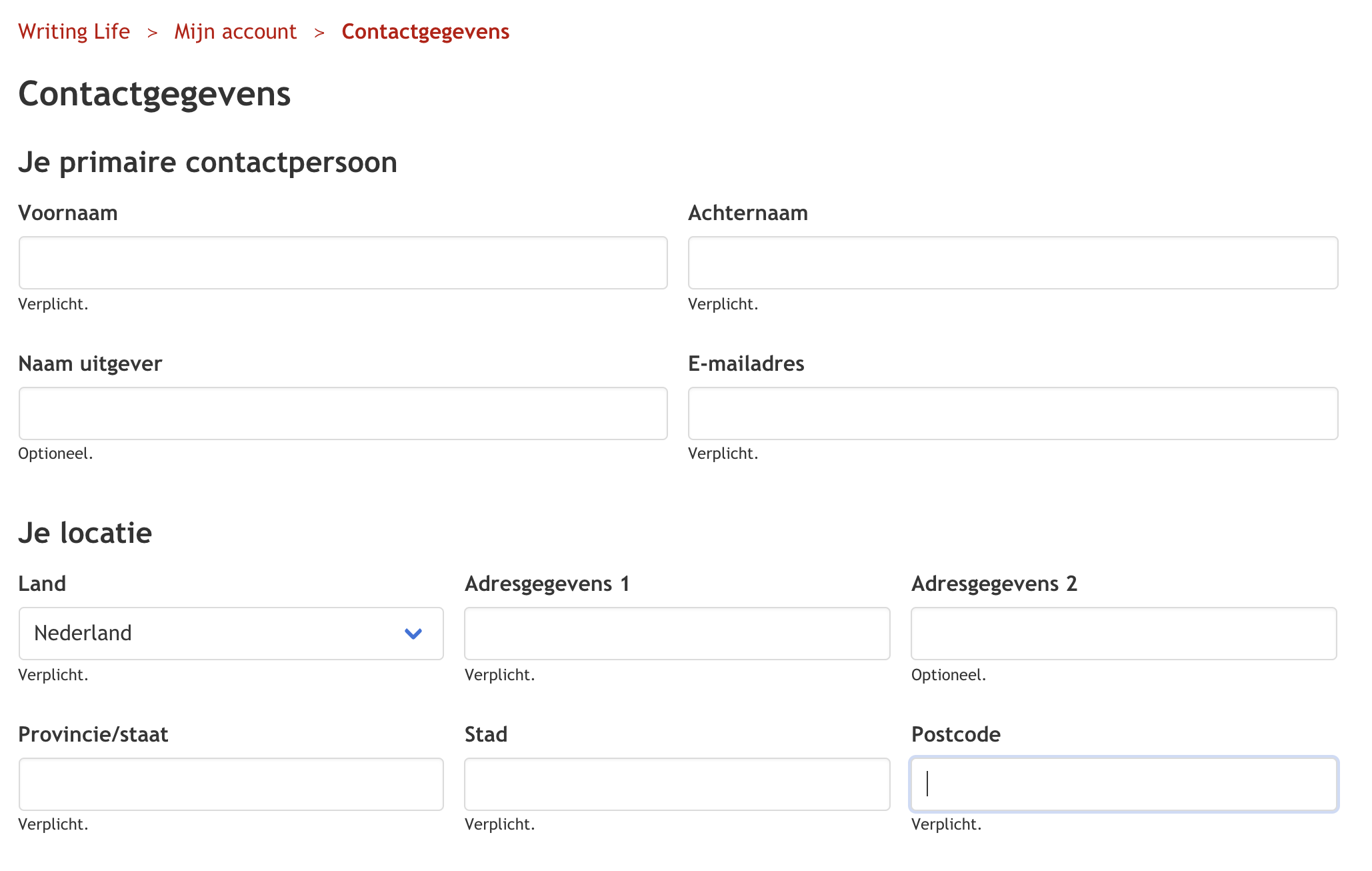Expand the country list showing Nederland
The width and height of the screenshot is (1372, 871).
[230, 634]
